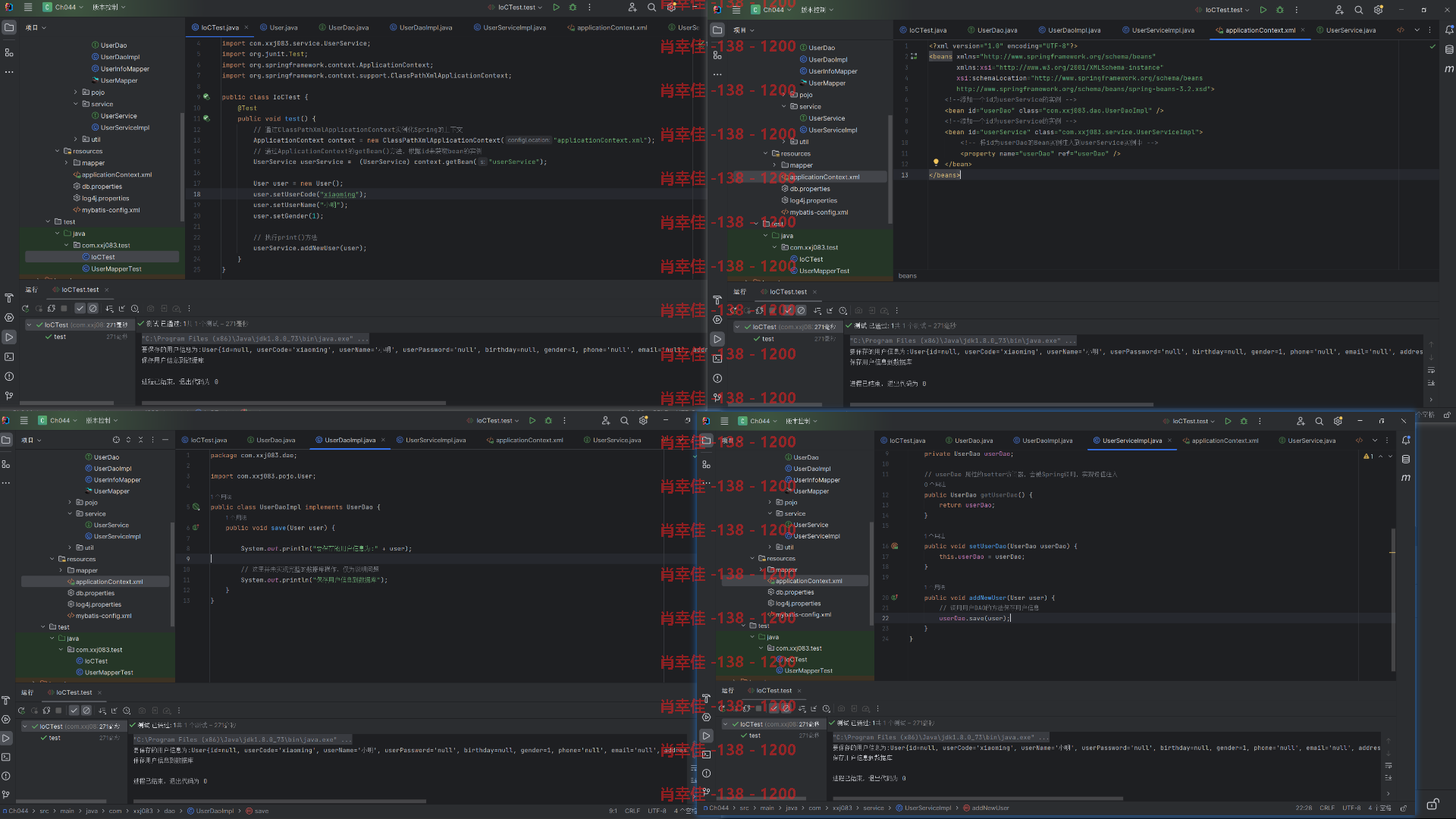Image resolution: width=1456 pixels, height=819 pixels.
Task: Open Git tool window in top-left window
Action: coord(9,396)
